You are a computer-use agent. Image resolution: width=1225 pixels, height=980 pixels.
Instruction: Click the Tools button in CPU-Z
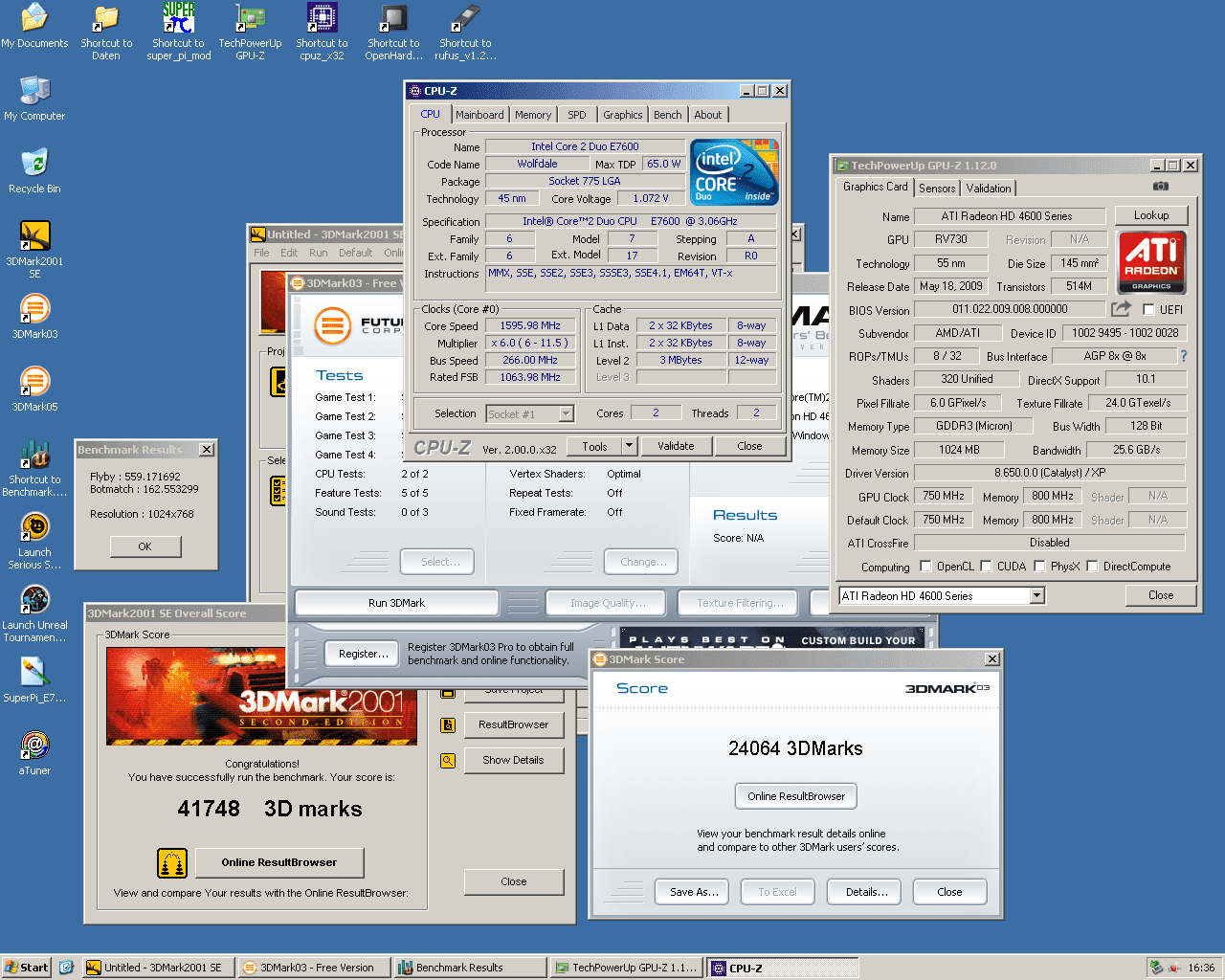coord(594,446)
